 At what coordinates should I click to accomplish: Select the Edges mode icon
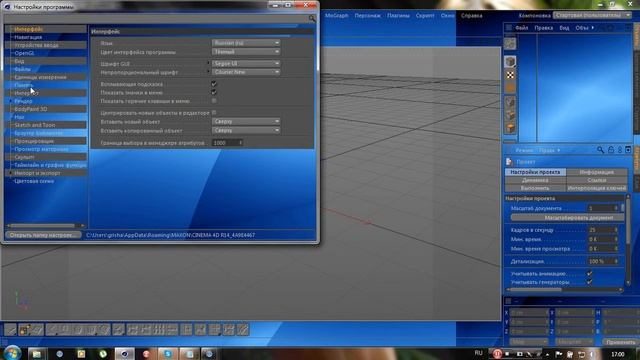[510, 115]
